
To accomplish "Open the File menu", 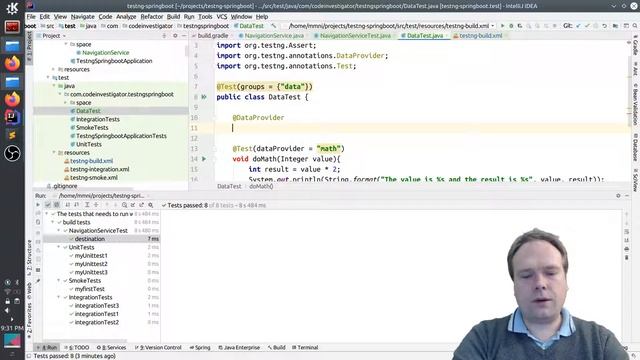I will pyautogui.click(x=31, y=17).
